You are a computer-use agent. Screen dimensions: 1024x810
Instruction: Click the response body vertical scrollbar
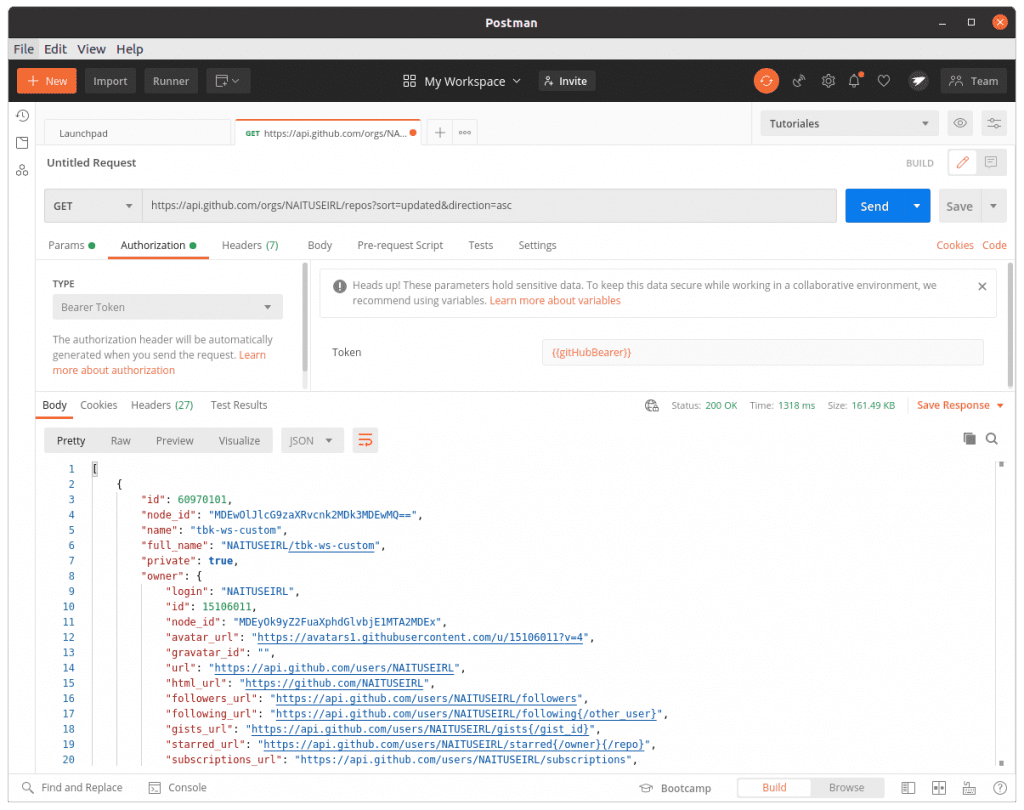click(1000, 614)
